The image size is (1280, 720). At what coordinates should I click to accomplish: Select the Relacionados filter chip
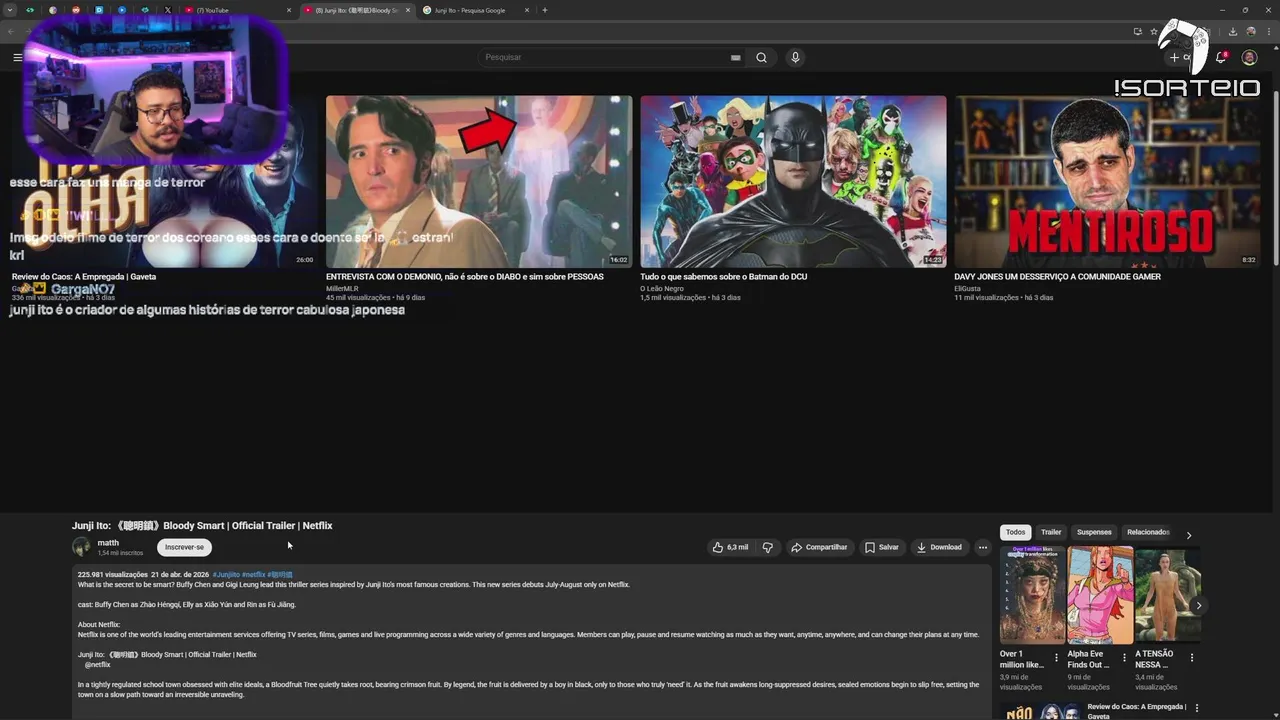coord(1148,532)
